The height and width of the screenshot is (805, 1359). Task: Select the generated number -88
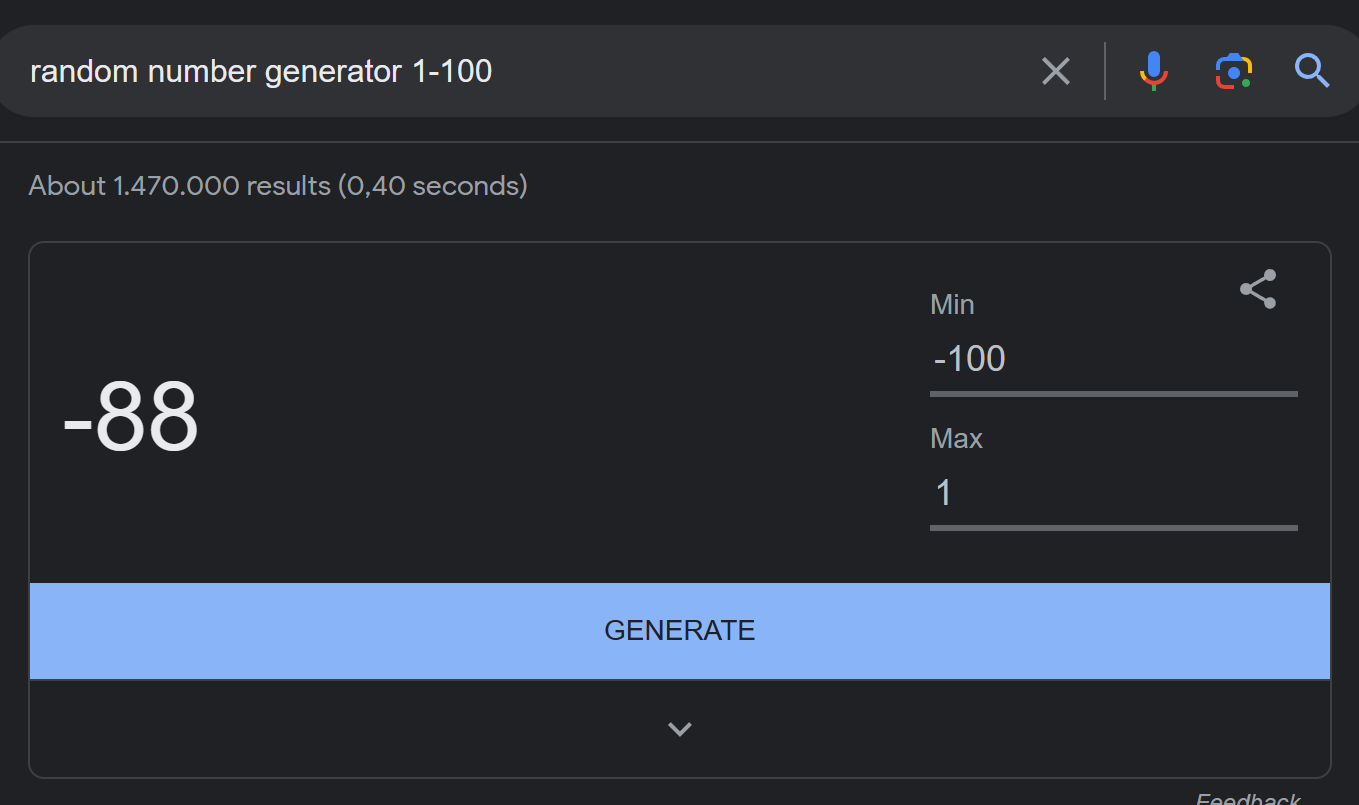[x=131, y=418]
